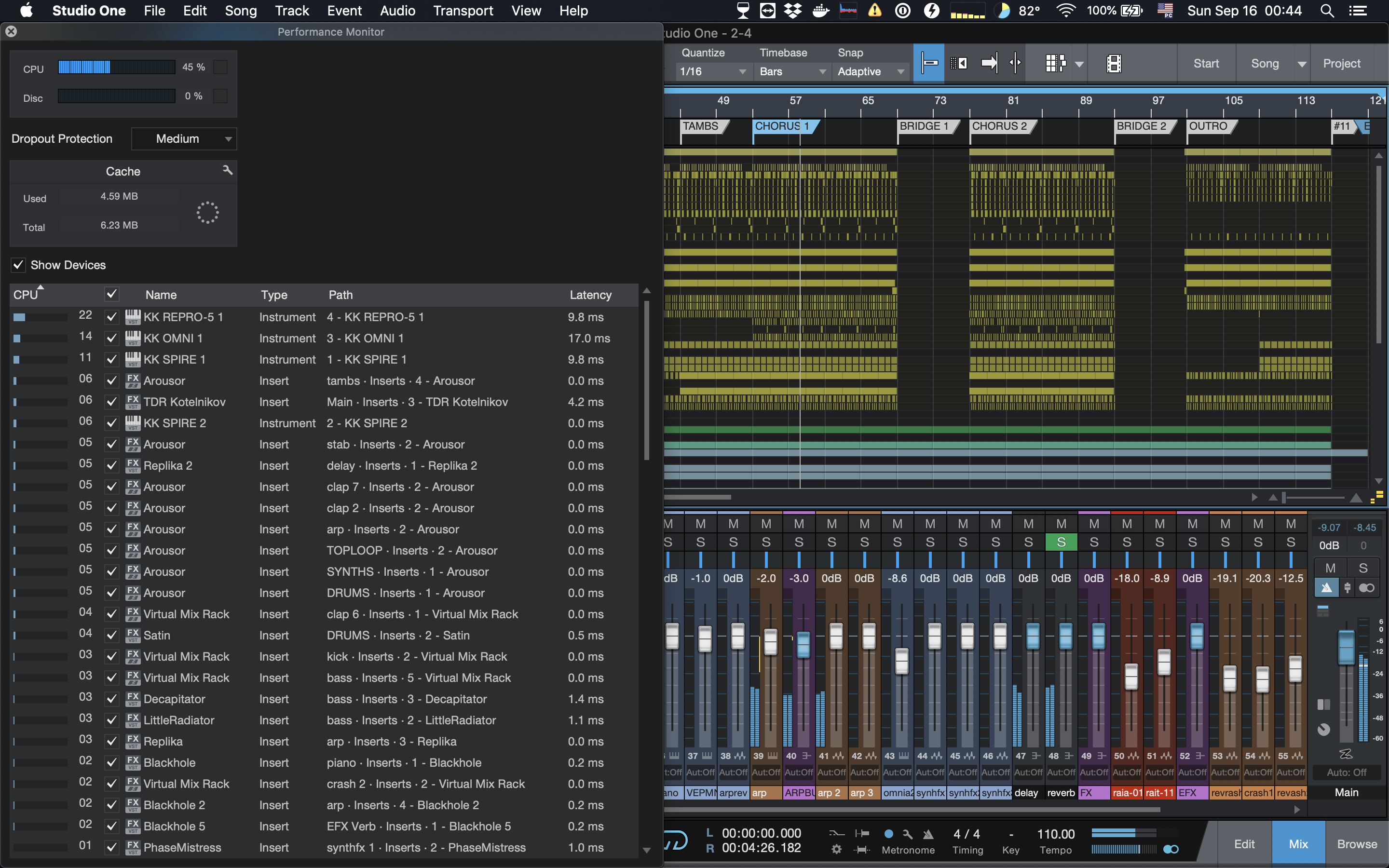Switch to the Project page
Screen dimensions: 1389x868
[x=1341, y=63]
